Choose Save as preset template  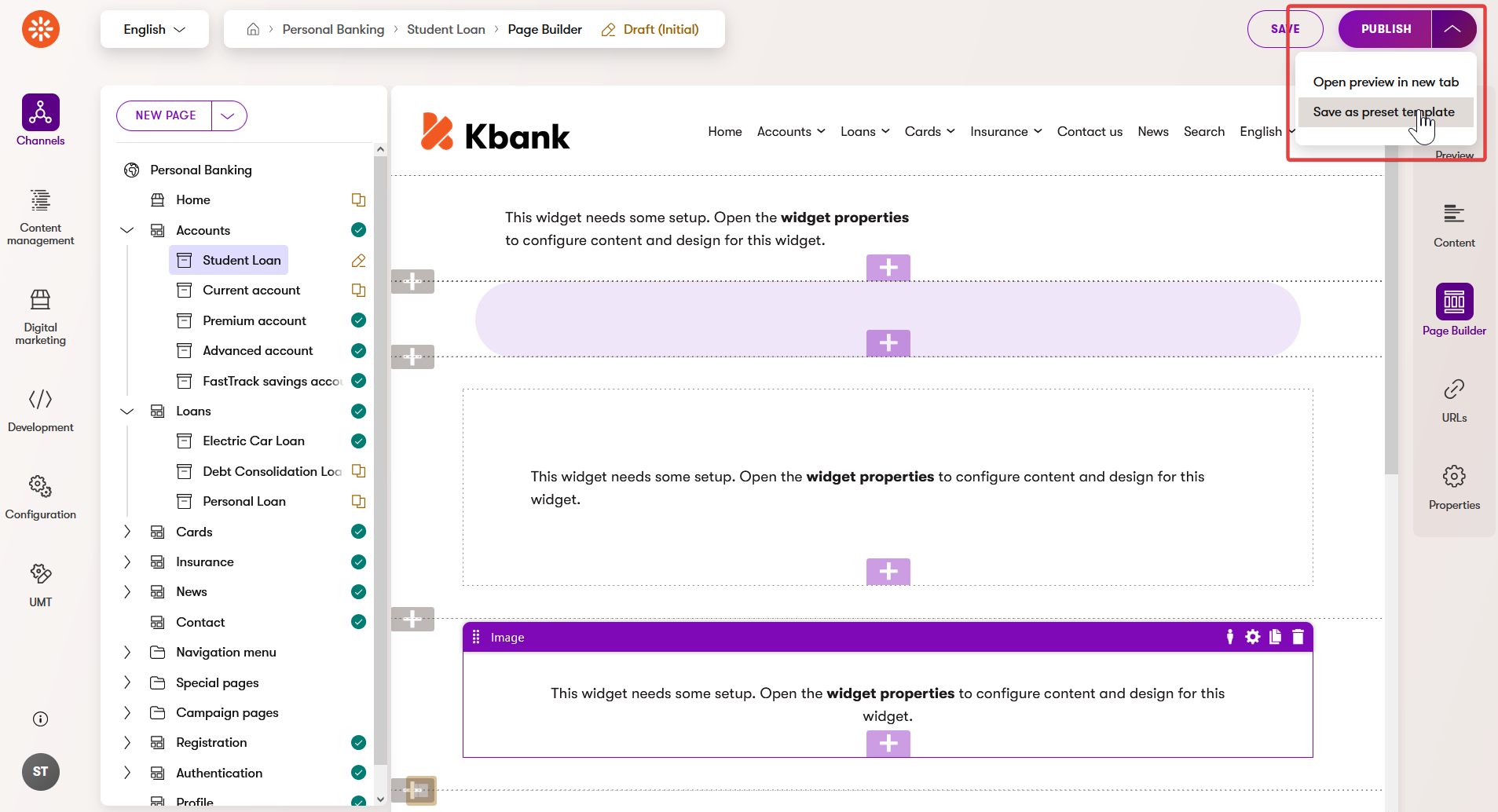(1383, 112)
